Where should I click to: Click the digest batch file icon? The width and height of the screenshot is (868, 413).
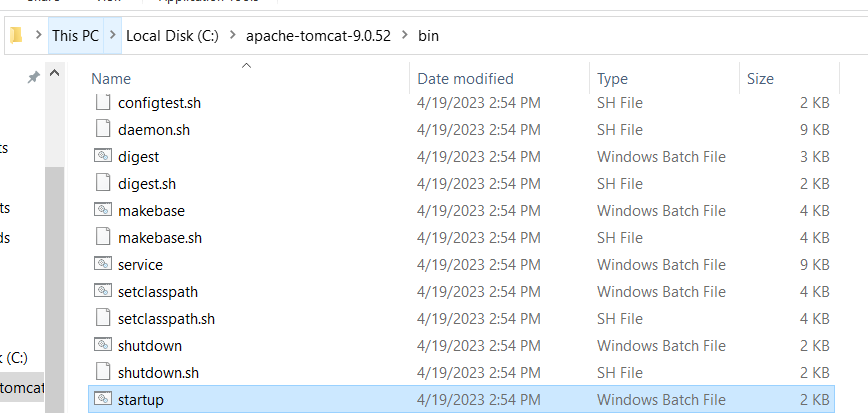point(103,156)
